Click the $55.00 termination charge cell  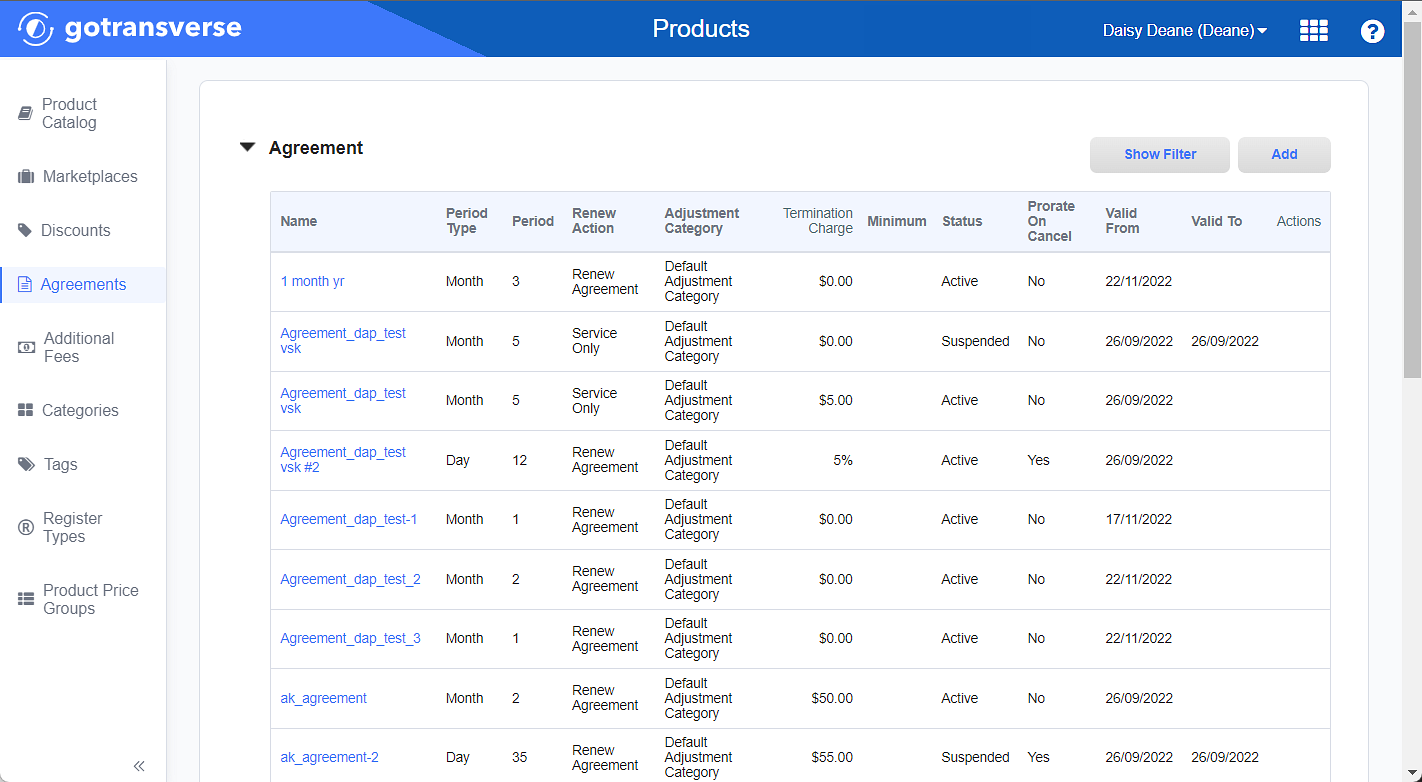tap(832, 758)
